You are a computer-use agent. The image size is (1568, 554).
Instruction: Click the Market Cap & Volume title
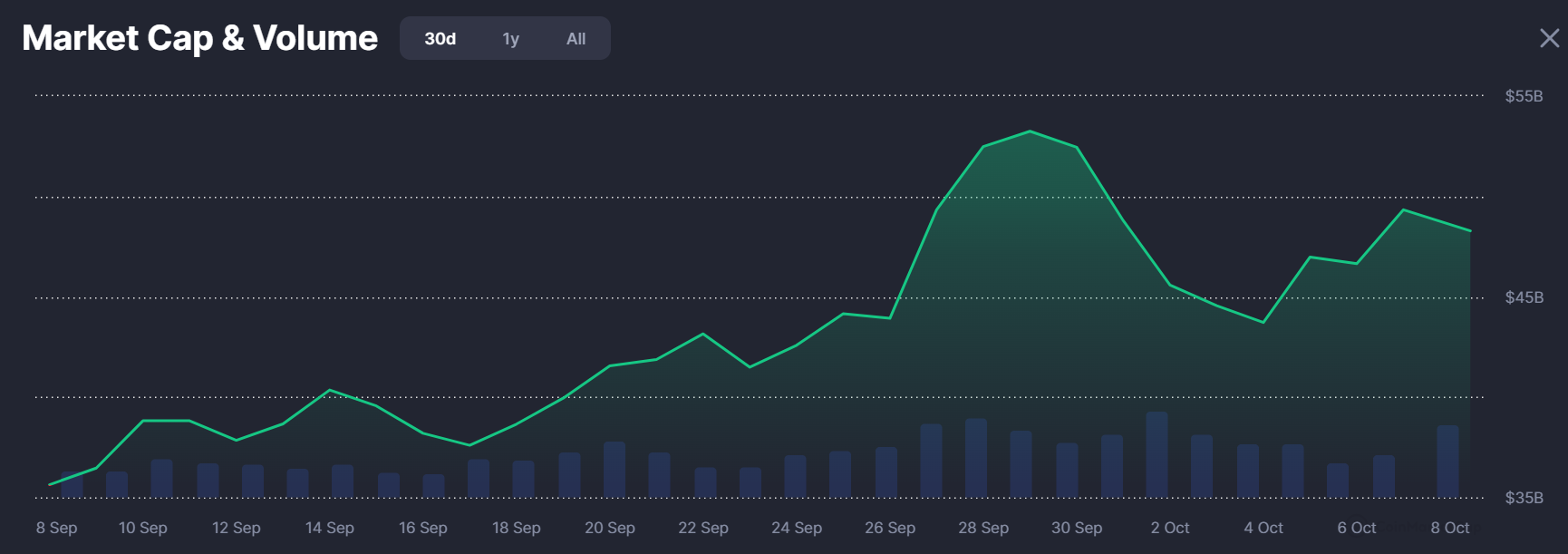click(x=199, y=38)
